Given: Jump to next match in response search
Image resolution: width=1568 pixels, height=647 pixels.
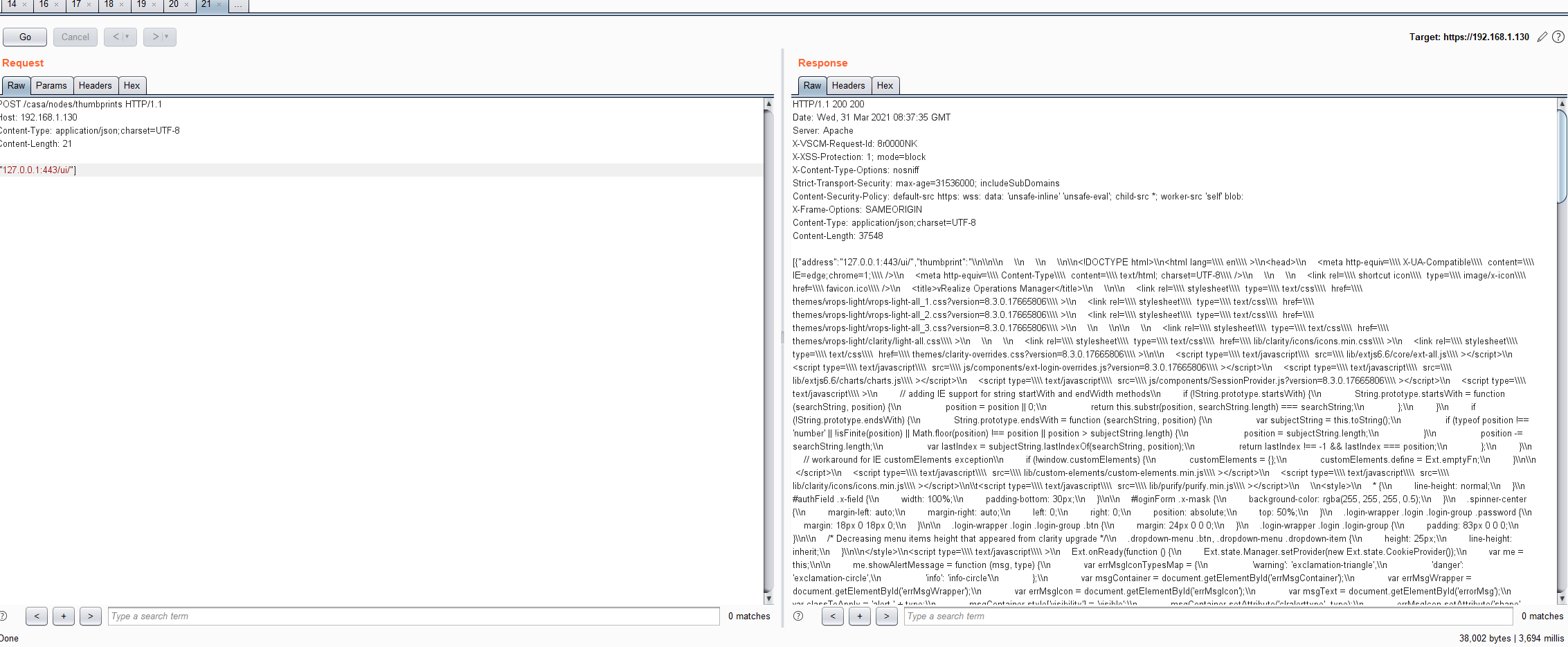Looking at the screenshot, I should [887, 616].
